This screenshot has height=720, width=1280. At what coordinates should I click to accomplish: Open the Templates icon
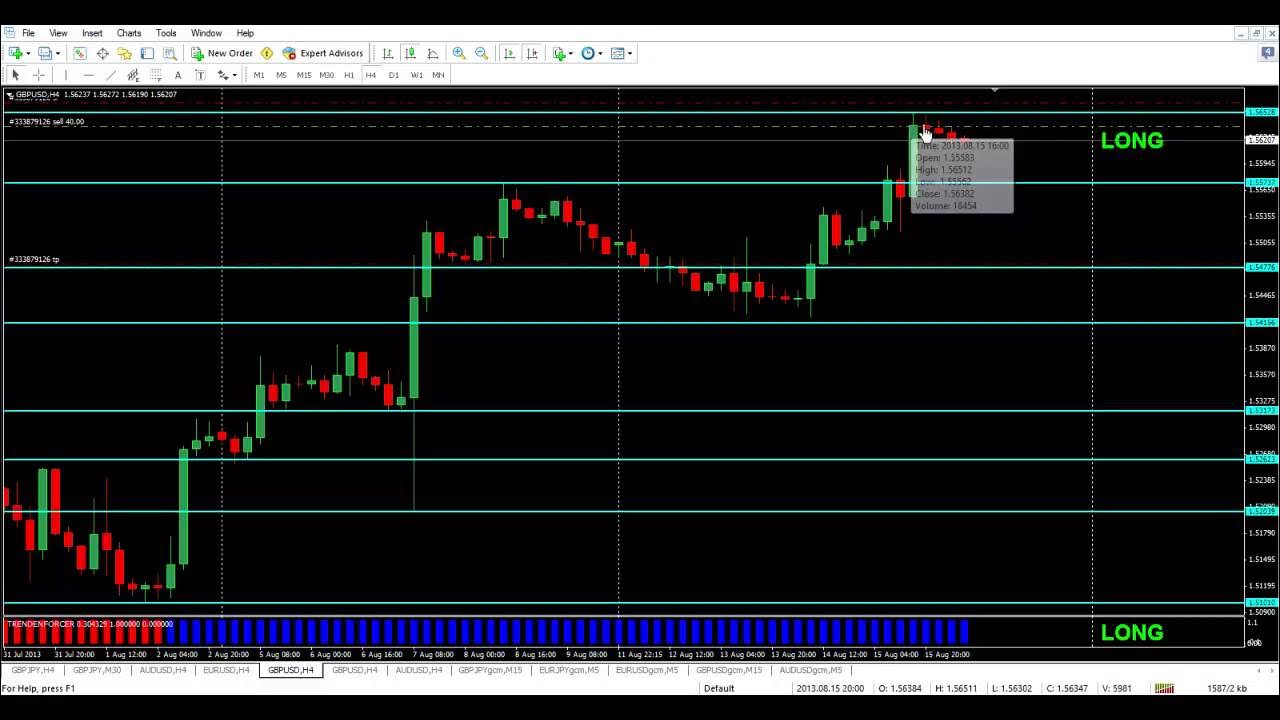[x=617, y=53]
